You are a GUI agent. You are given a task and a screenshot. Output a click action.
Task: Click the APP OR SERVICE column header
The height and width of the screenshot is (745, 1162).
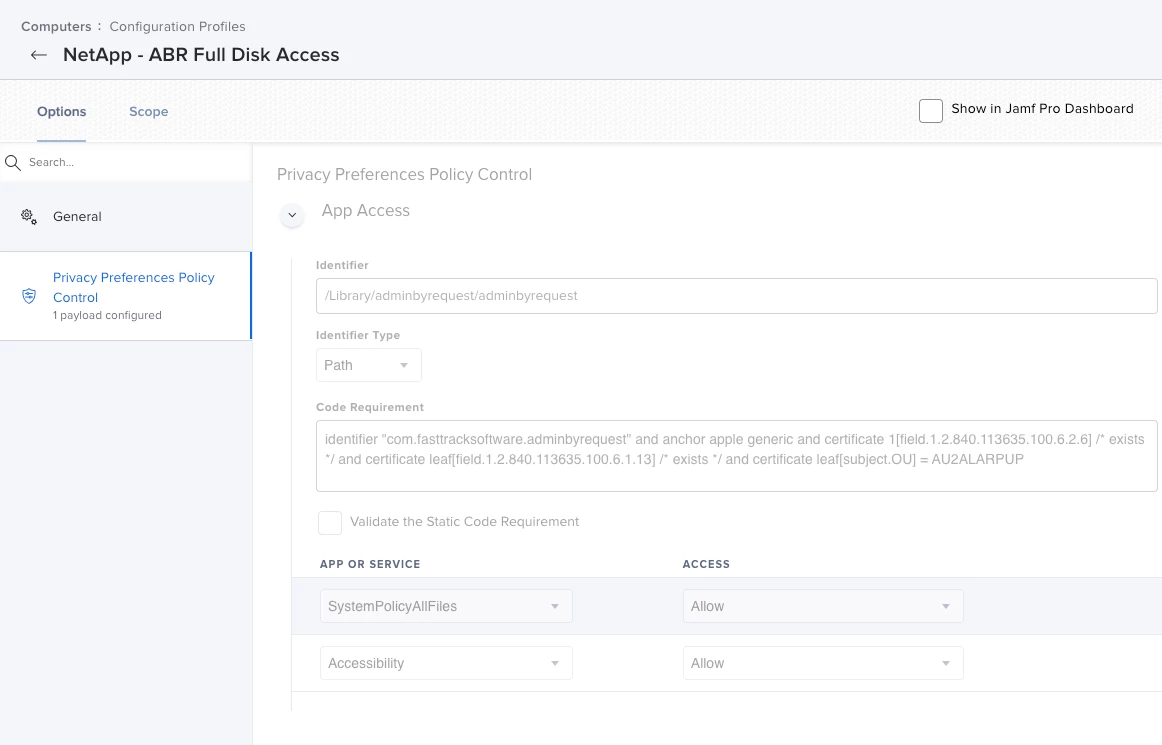point(370,564)
